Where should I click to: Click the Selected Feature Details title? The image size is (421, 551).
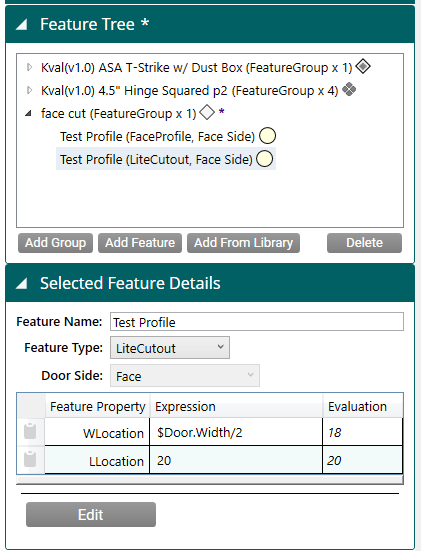(x=130, y=283)
